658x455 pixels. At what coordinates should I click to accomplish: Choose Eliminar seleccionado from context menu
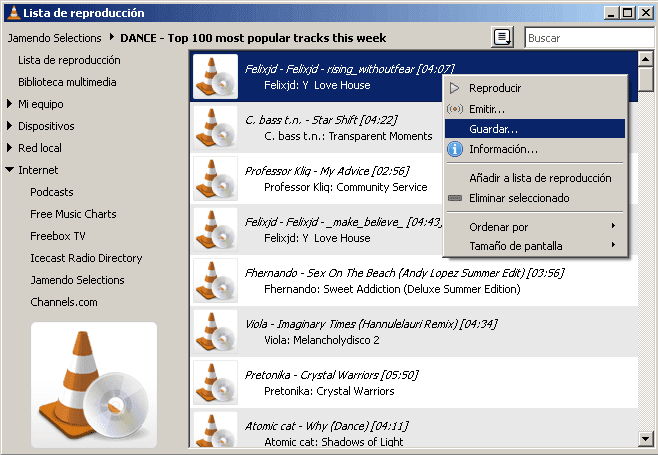pos(535,198)
